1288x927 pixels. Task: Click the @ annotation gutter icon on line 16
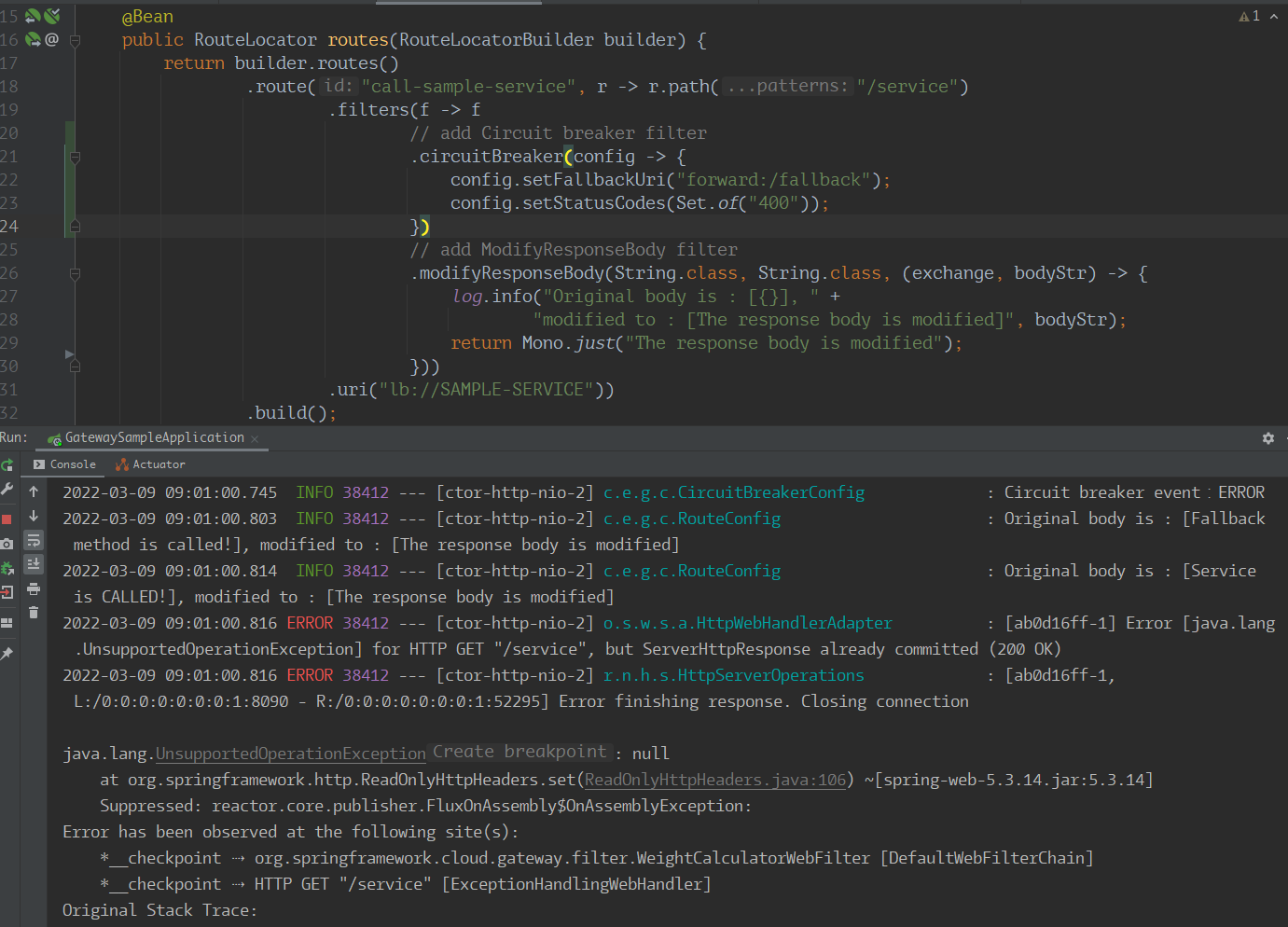(52, 39)
